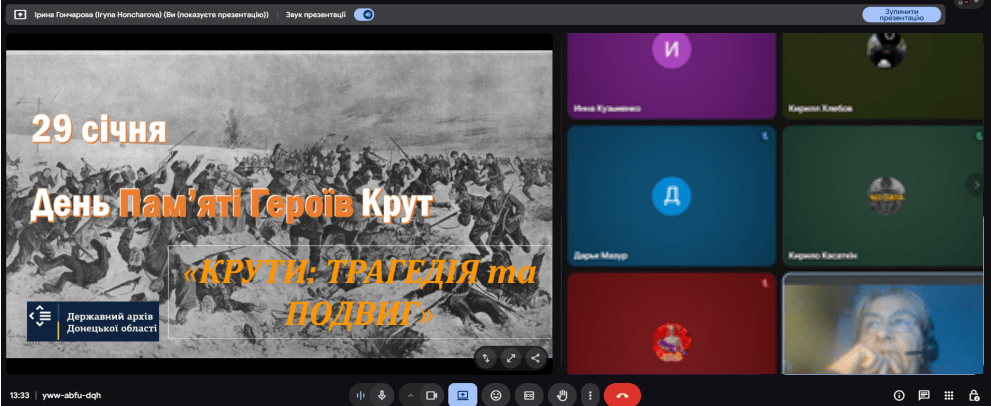This screenshot has height=406, width=991.
Task: Expand the presentation to fullscreen
Action: [x=511, y=358]
